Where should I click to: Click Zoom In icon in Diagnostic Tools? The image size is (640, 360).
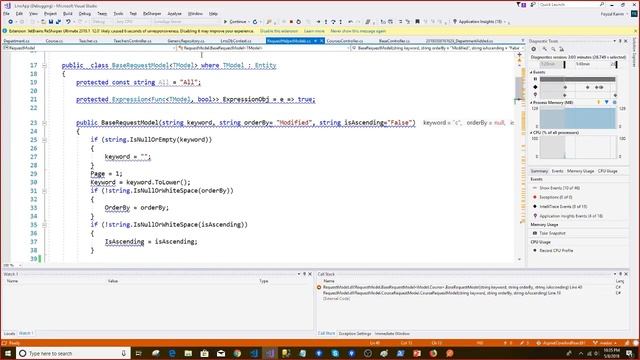click(545, 49)
